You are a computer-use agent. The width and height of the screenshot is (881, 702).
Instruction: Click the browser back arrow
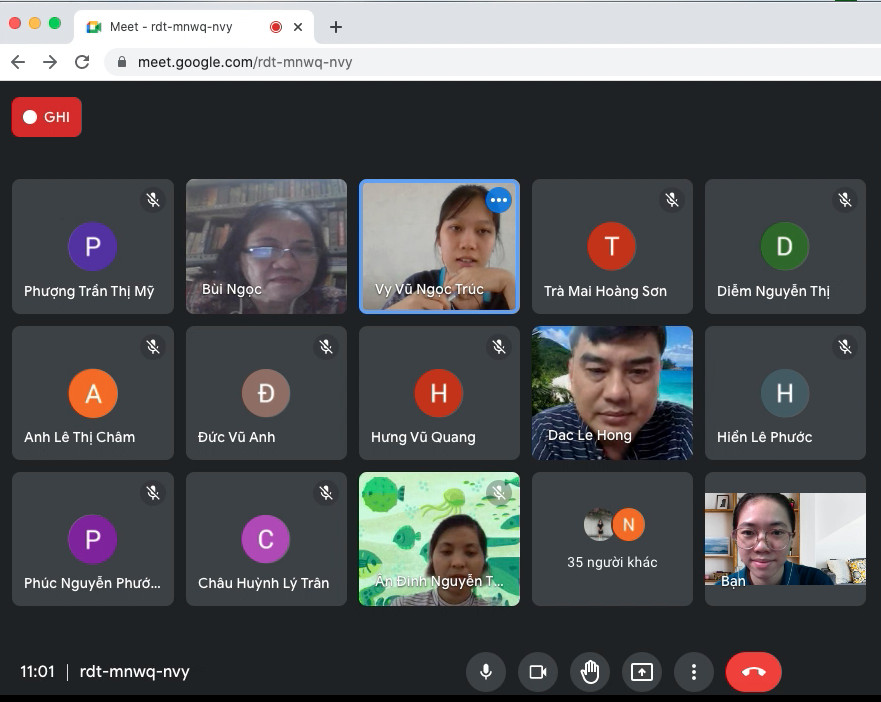[x=19, y=62]
